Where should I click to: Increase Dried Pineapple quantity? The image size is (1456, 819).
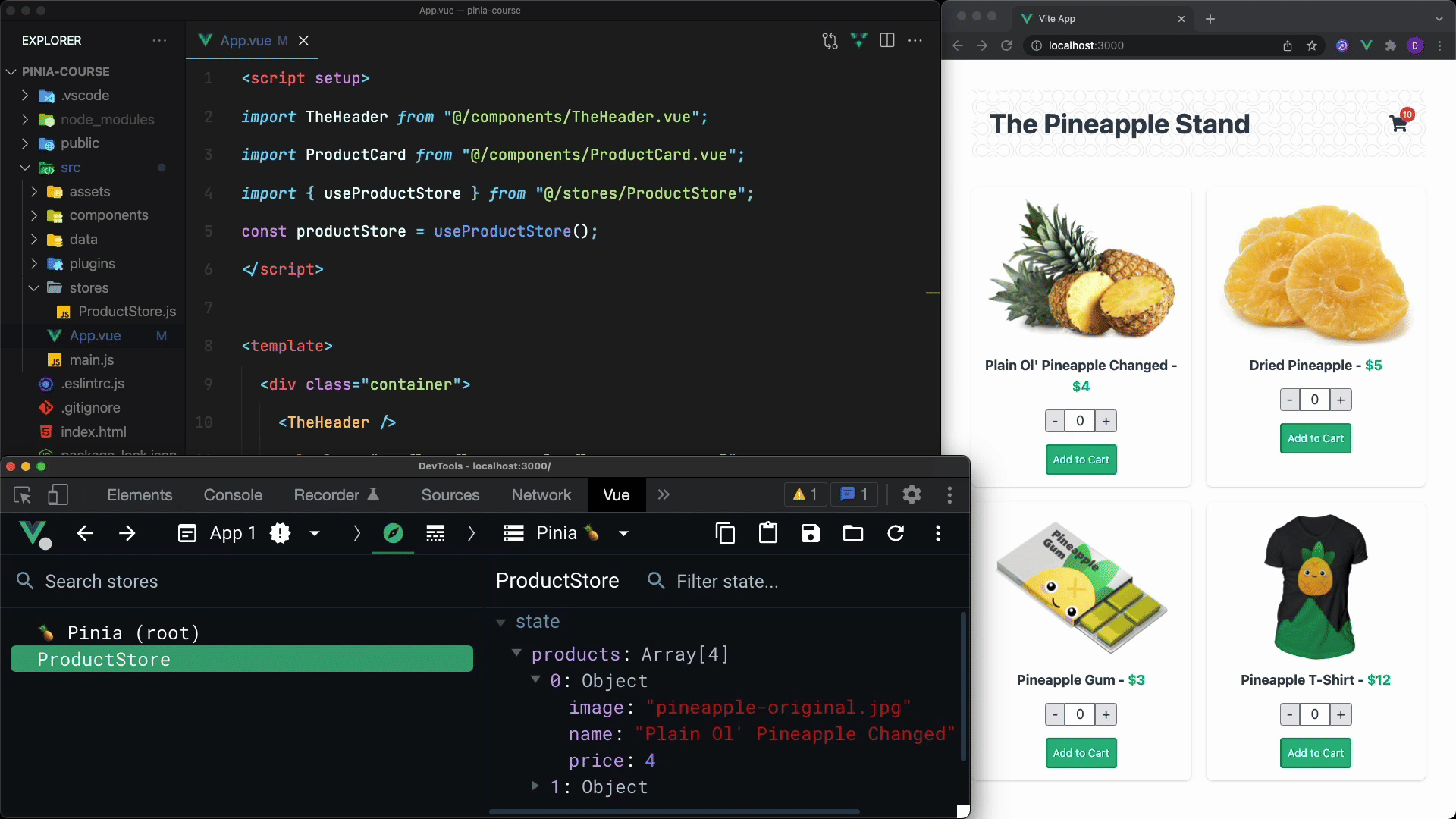[x=1341, y=400]
